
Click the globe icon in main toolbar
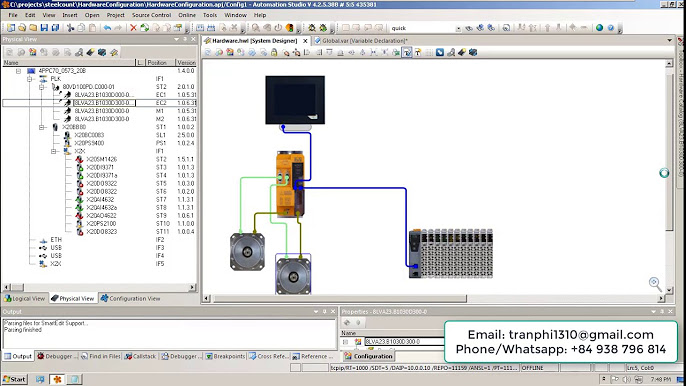(599, 28)
